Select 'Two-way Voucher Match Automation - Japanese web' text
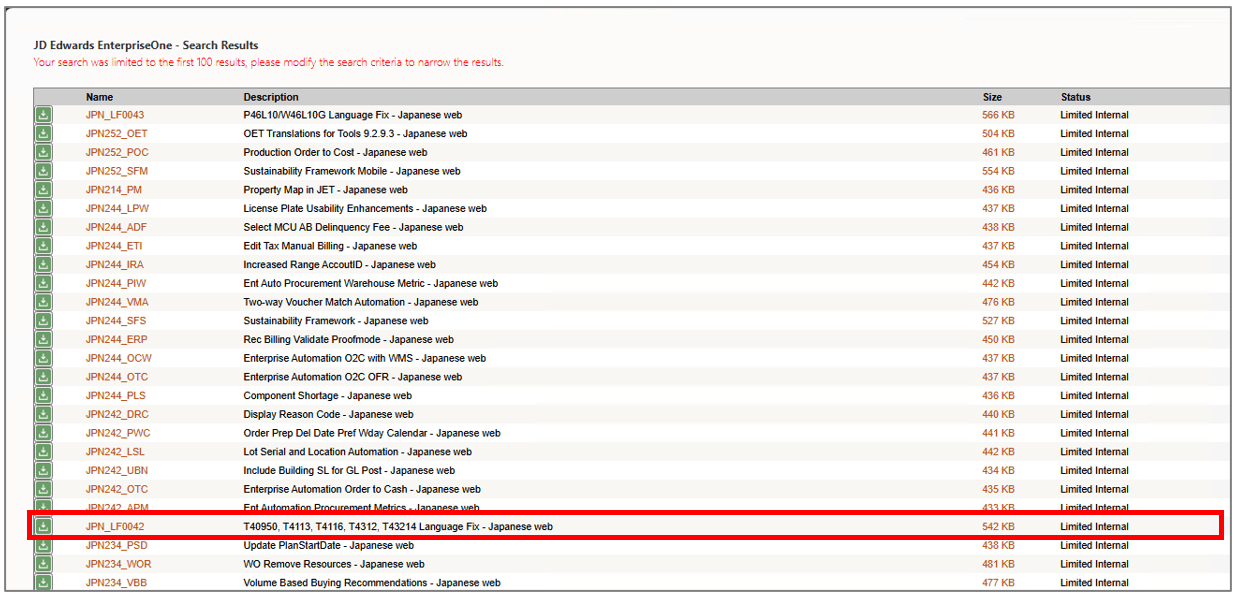This screenshot has width=1234, height=594. coord(361,302)
